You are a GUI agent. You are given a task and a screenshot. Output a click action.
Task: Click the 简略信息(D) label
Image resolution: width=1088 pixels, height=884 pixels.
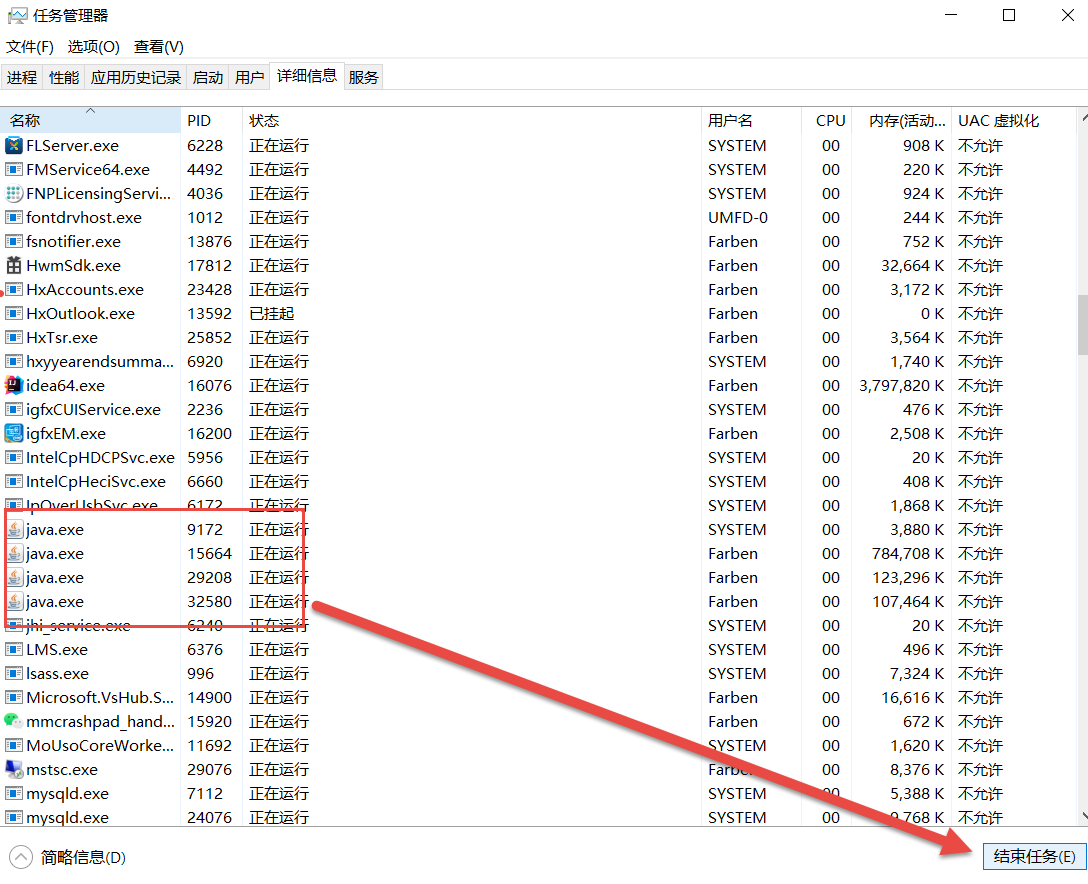click(x=83, y=858)
